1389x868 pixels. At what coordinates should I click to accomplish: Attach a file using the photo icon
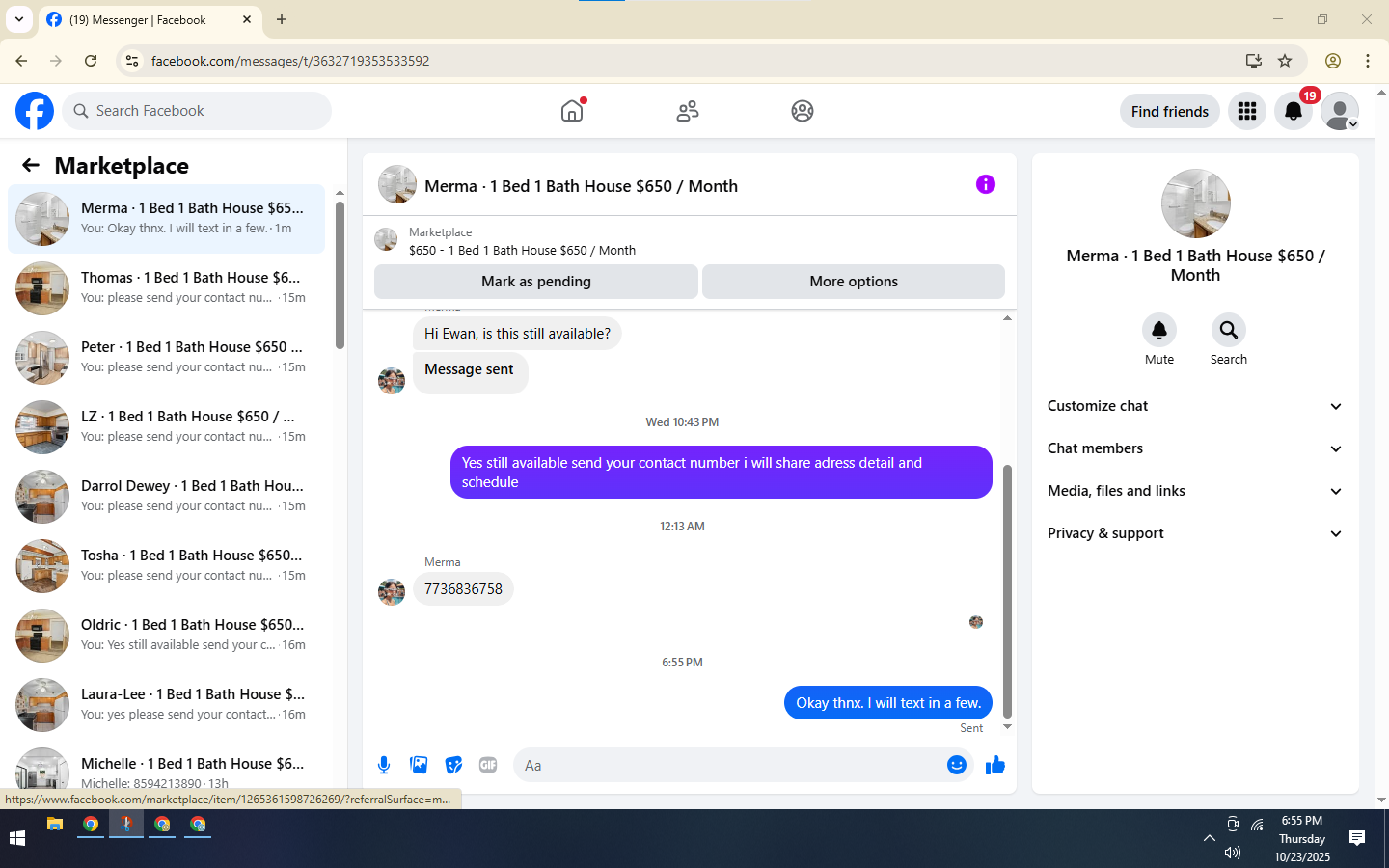pos(419,765)
